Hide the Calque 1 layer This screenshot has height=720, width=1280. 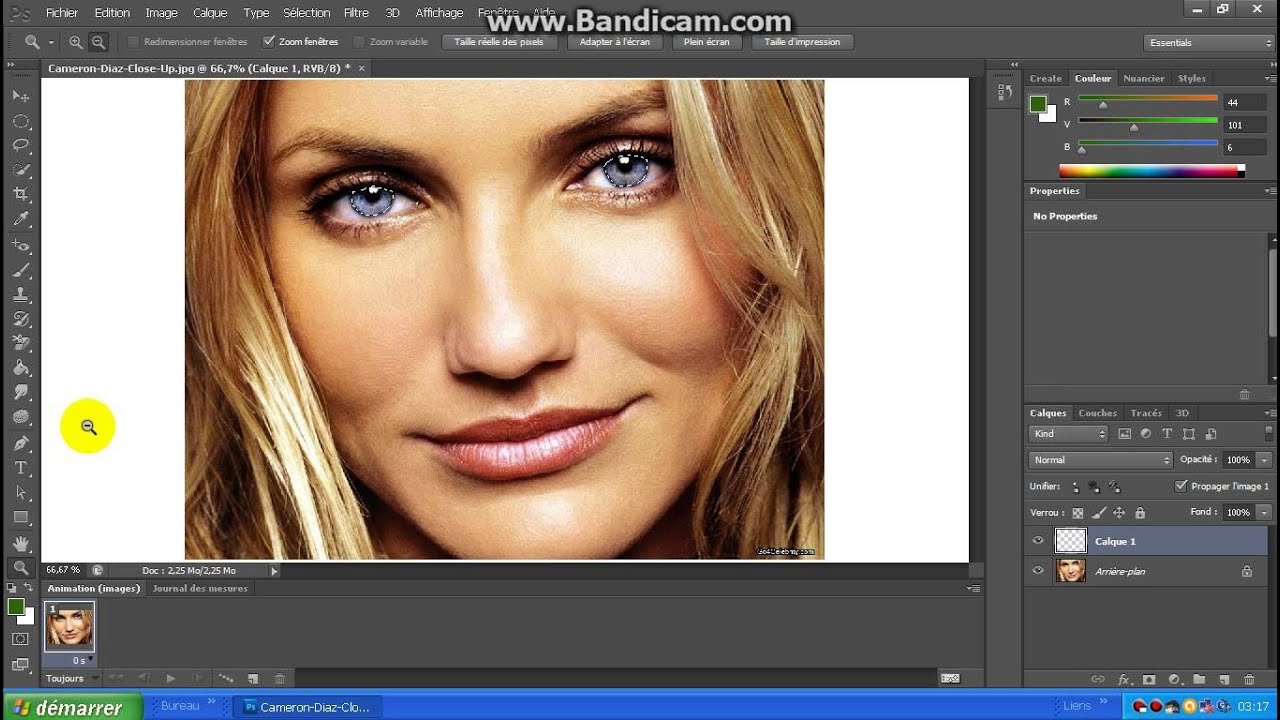(1038, 541)
